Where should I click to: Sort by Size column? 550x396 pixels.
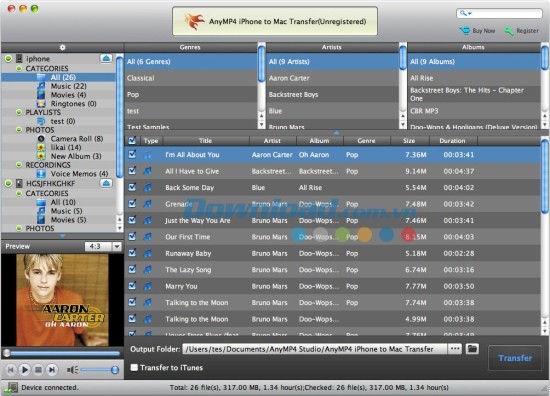[x=409, y=141]
